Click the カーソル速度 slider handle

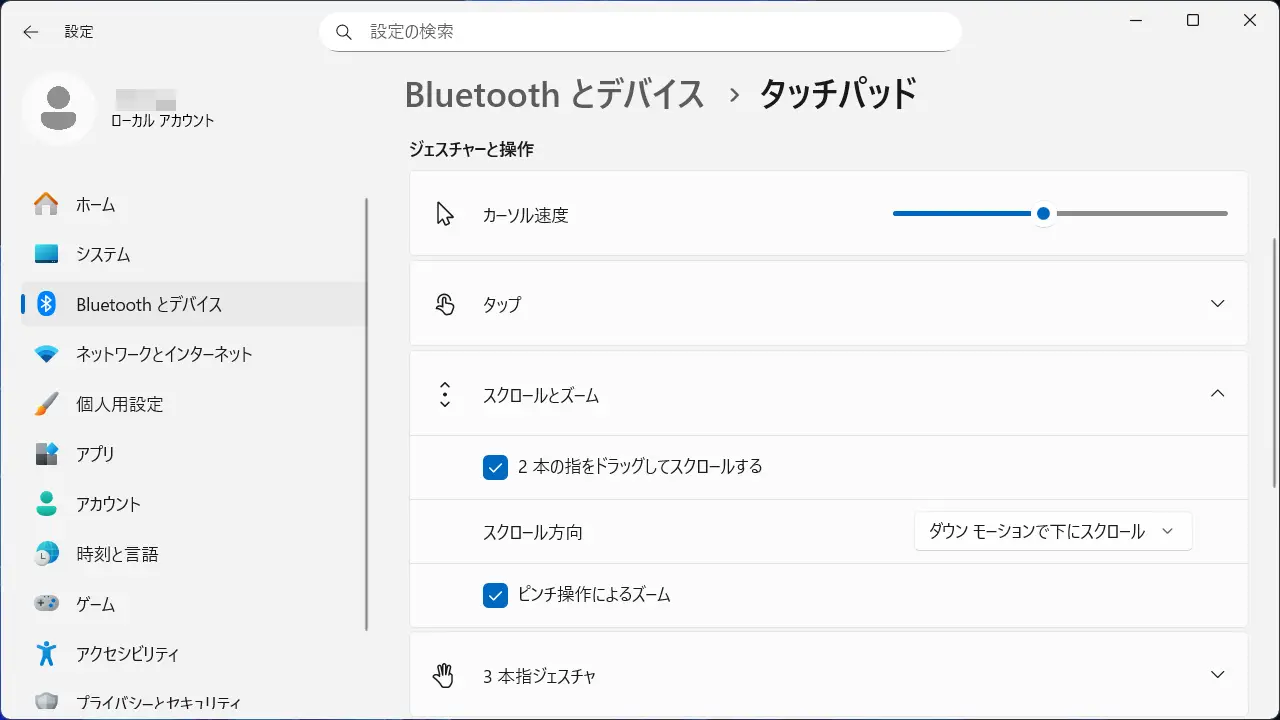[x=1043, y=213]
